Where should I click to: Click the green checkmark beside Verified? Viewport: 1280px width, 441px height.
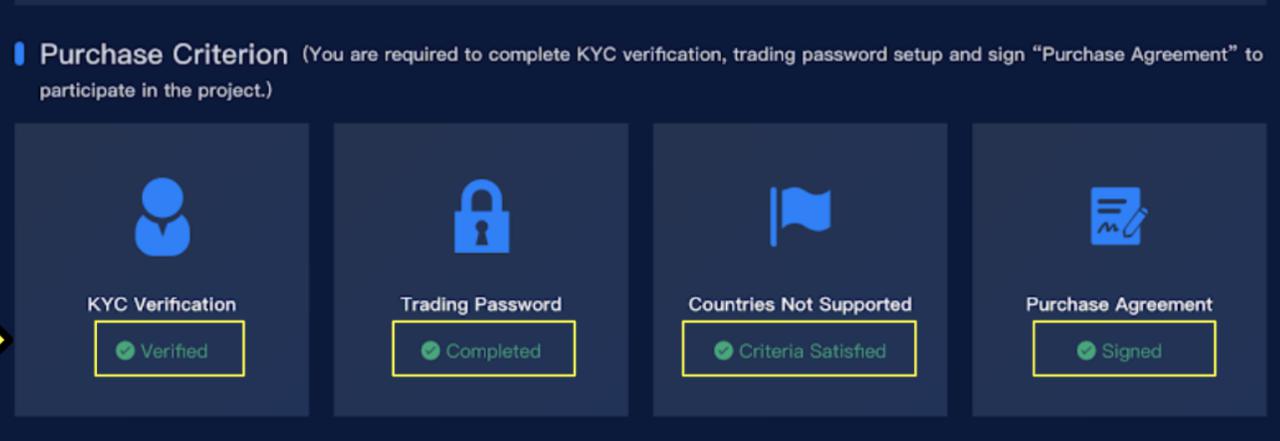tap(125, 351)
